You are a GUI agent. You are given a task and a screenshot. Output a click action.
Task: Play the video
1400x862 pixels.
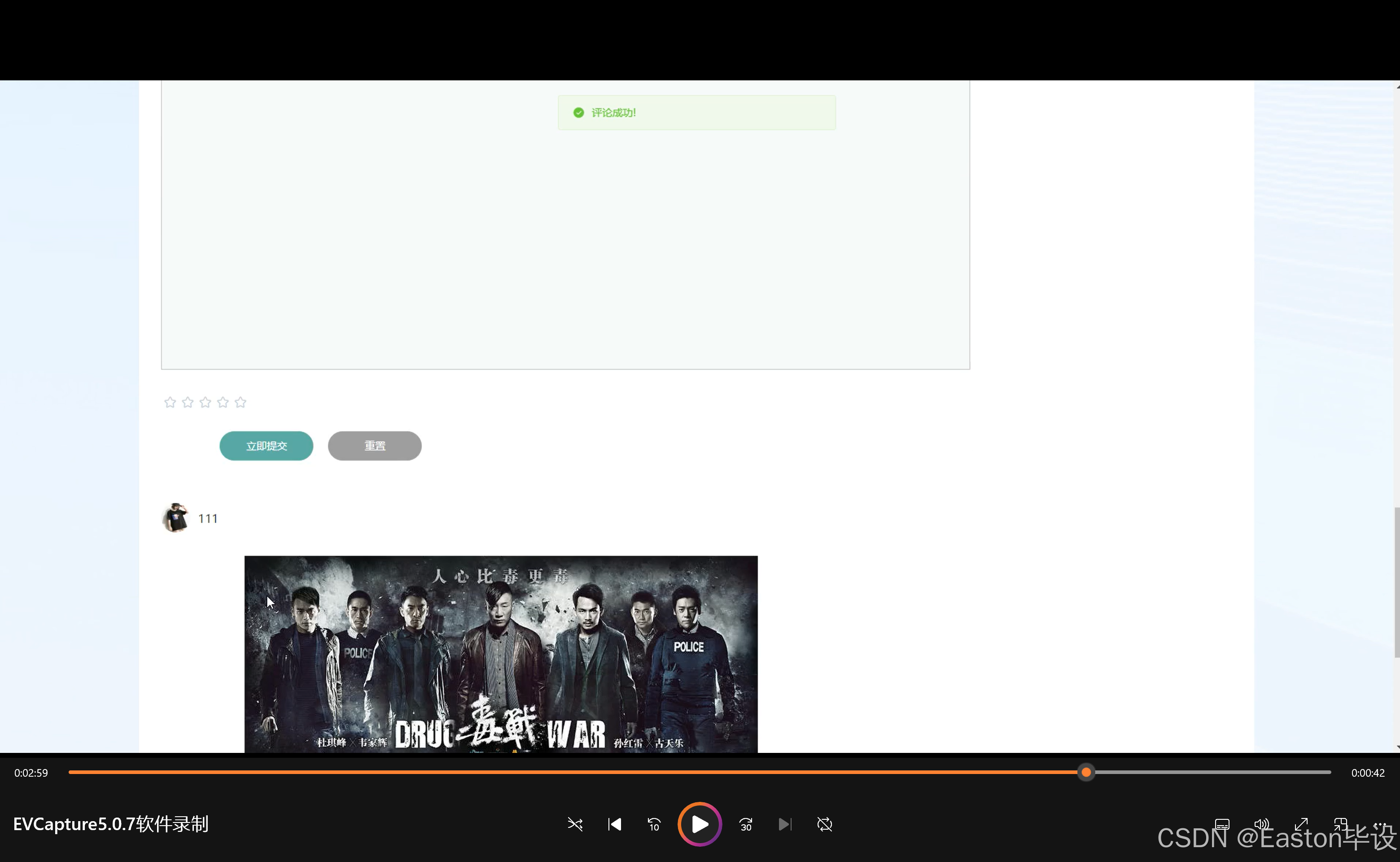point(700,824)
